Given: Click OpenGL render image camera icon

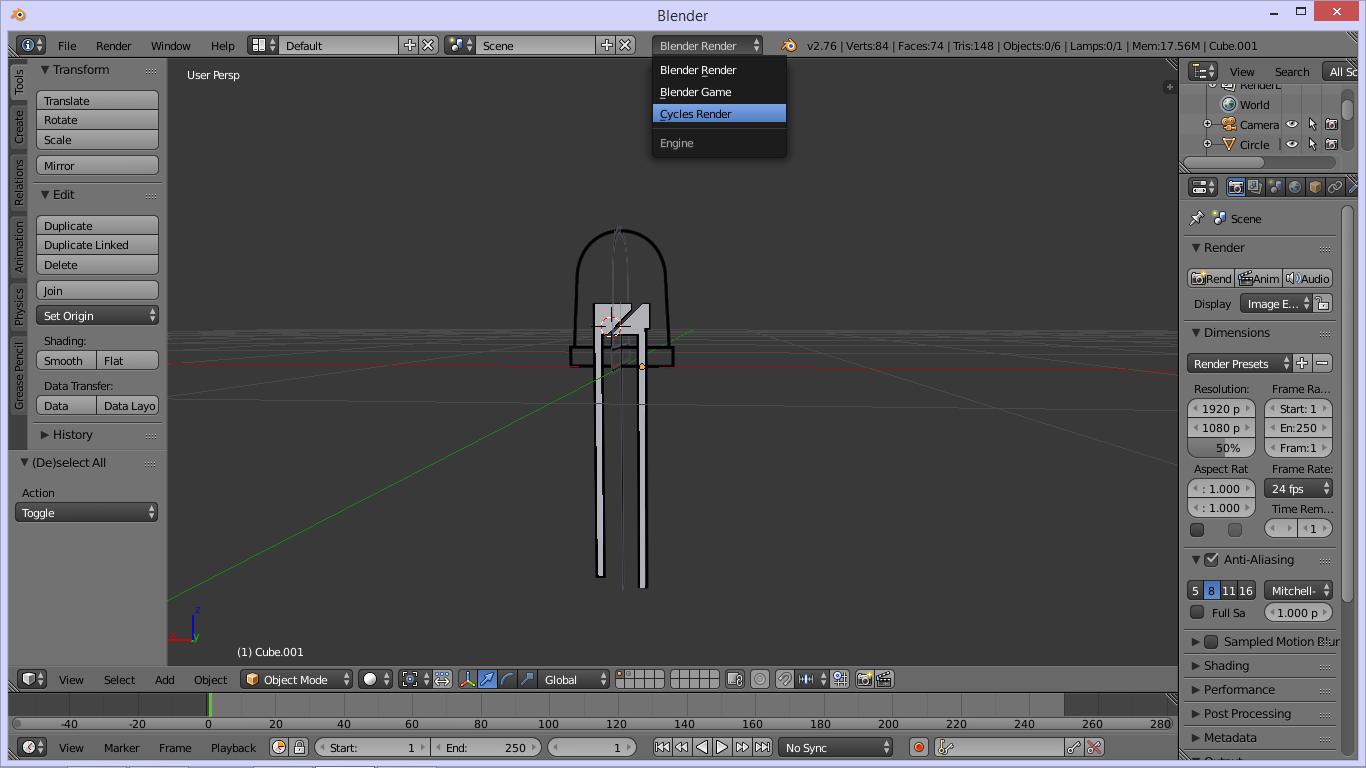Looking at the screenshot, I should click(x=865, y=679).
